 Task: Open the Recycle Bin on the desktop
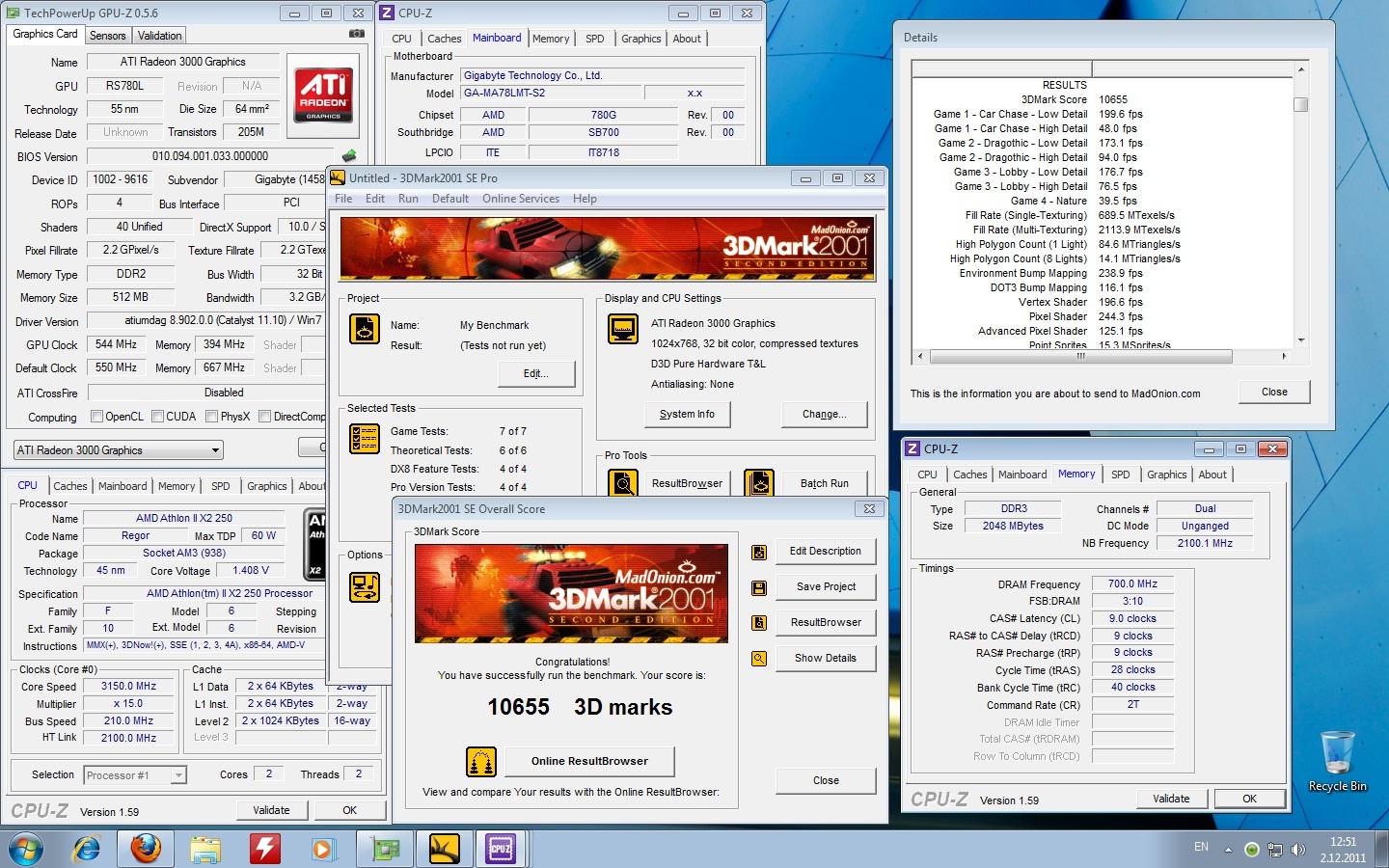[1337, 761]
